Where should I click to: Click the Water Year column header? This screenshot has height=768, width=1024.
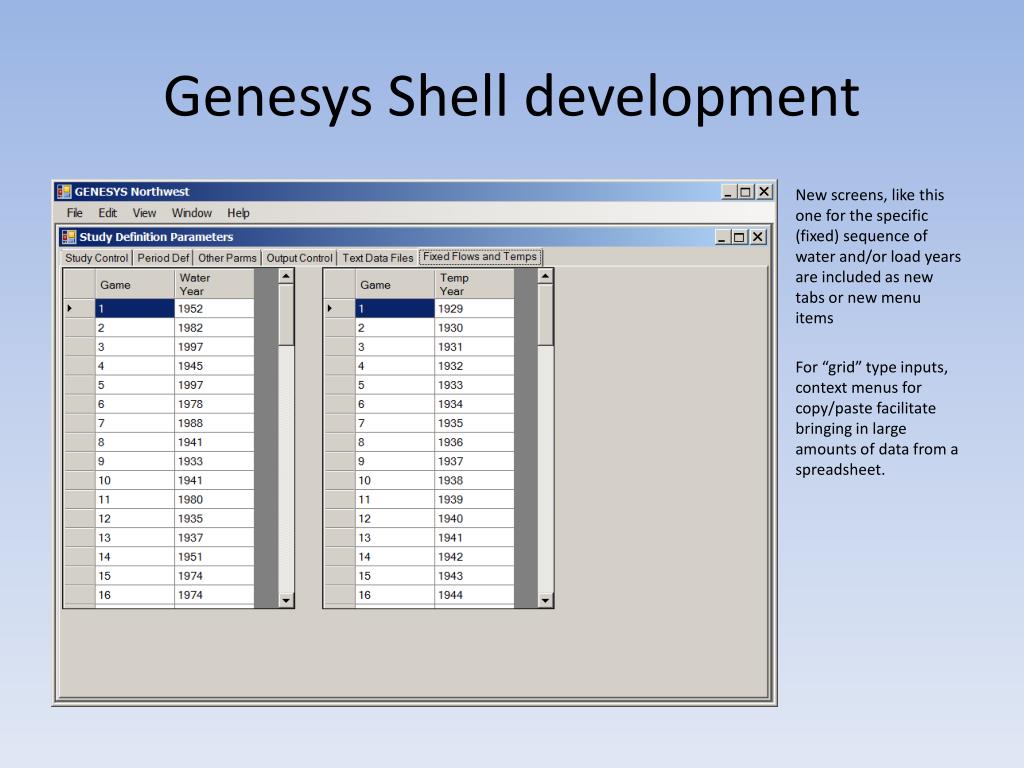tap(214, 284)
